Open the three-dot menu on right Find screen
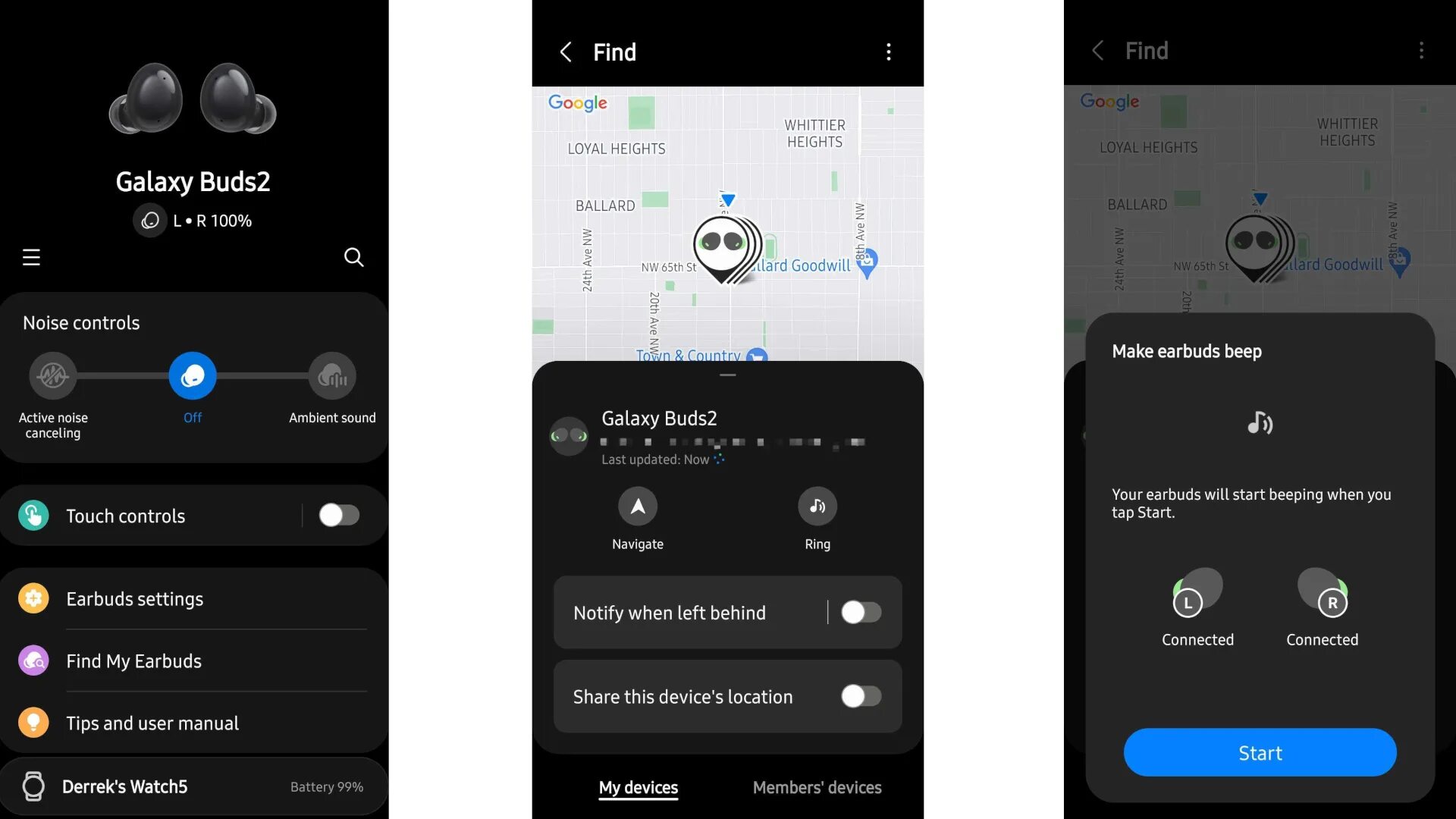This screenshot has height=819, width=1456. pyautogui.click(x=1421, y=51)
